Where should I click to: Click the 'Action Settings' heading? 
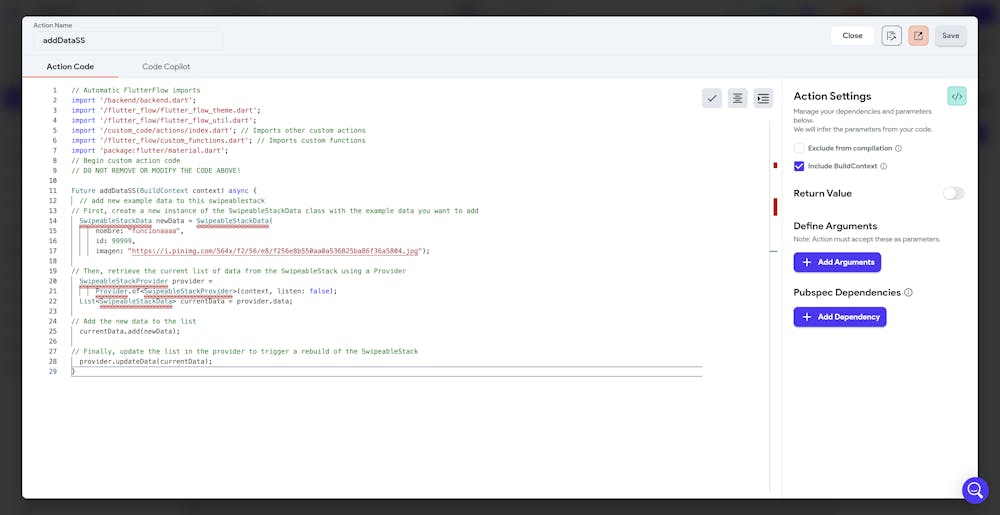tap(832, 96)
